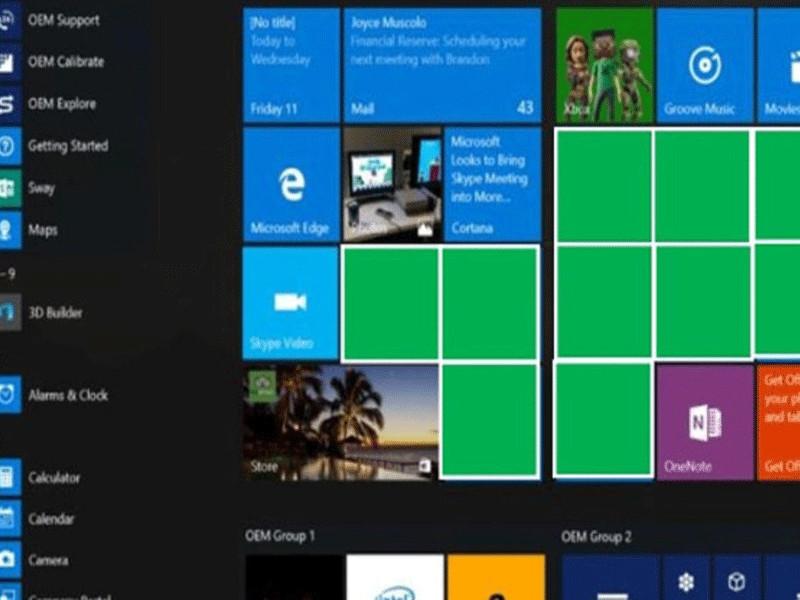
Task: Open the Getting Started app
Action: pyautogui.click(x=54, y=146)
